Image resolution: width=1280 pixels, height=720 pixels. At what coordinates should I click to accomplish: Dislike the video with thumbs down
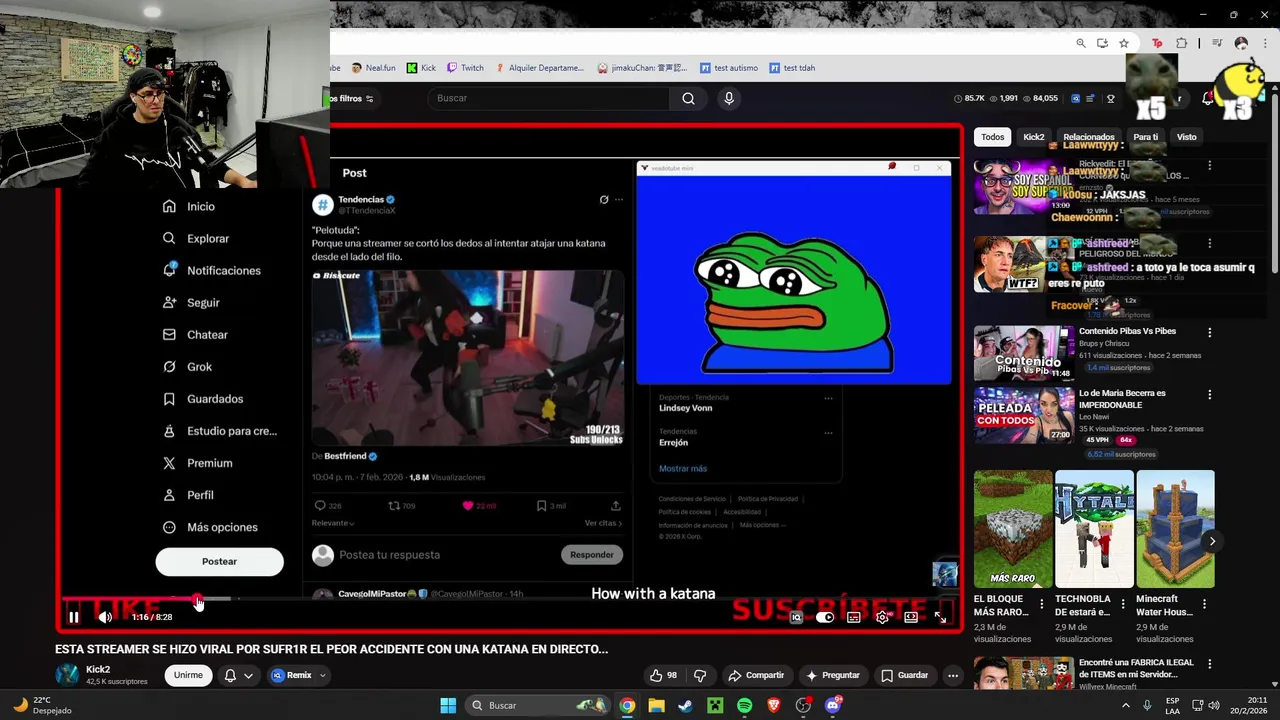(x=700, y=675)
